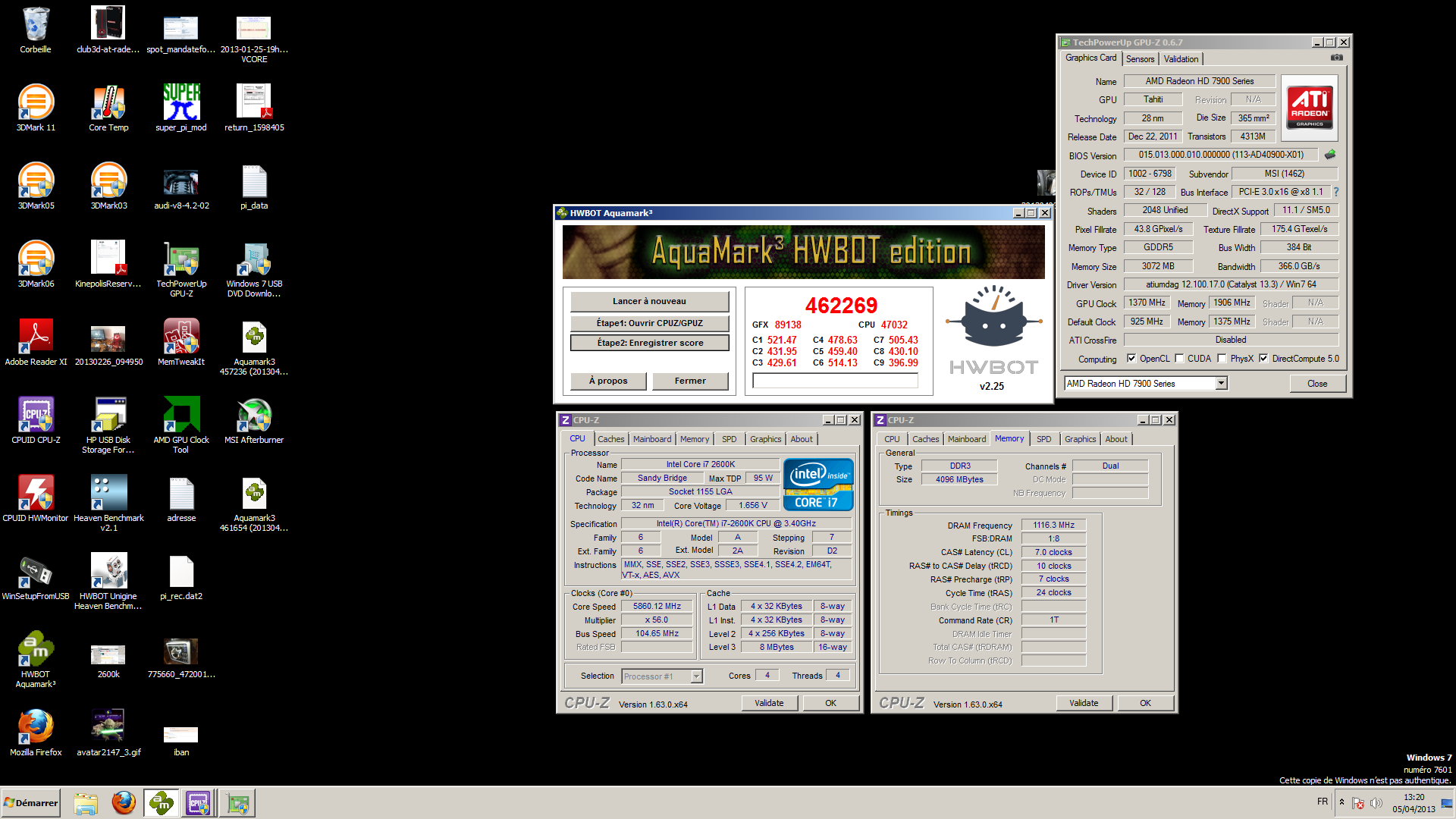The image size is (1456, 819).
Task: Toggle the DirectCompute 5.0 checkbox
Action: coord(1263,359)
